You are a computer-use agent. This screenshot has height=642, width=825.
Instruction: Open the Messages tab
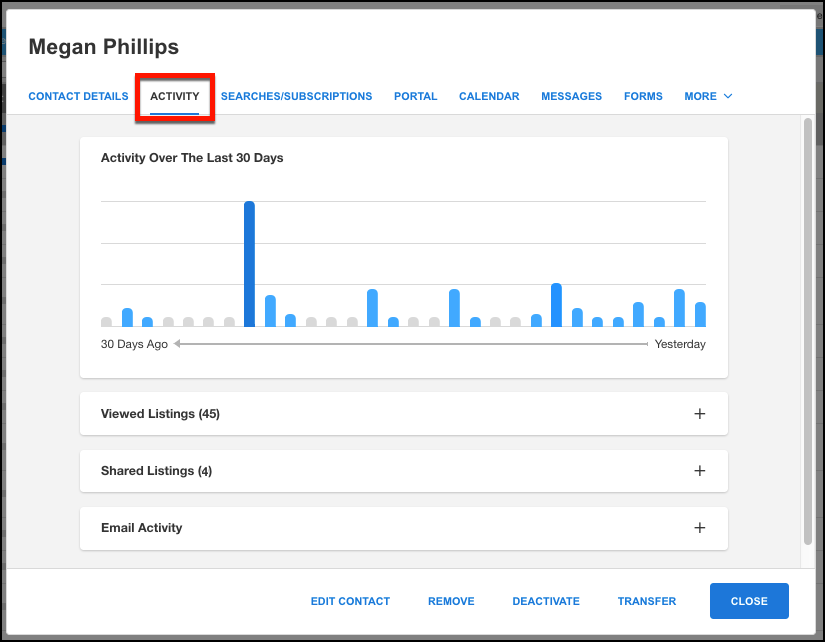(571, 97)
